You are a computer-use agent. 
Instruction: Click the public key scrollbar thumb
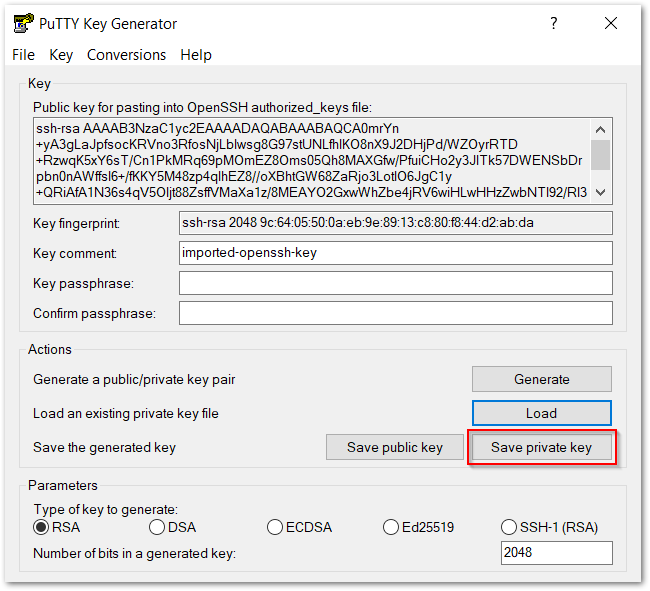click(600, 155)
